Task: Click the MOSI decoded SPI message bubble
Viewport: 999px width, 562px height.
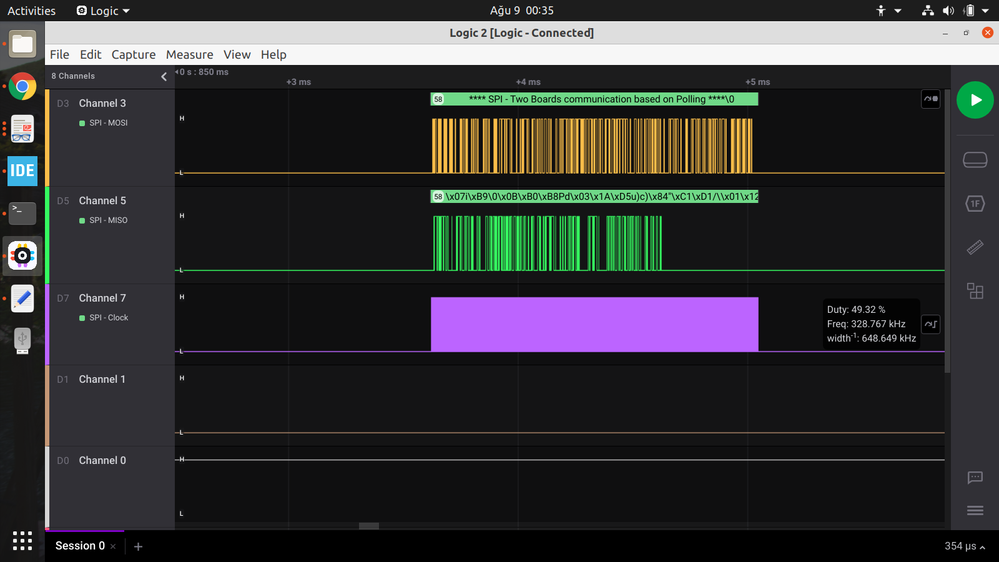Action: [x=594, y=99]
